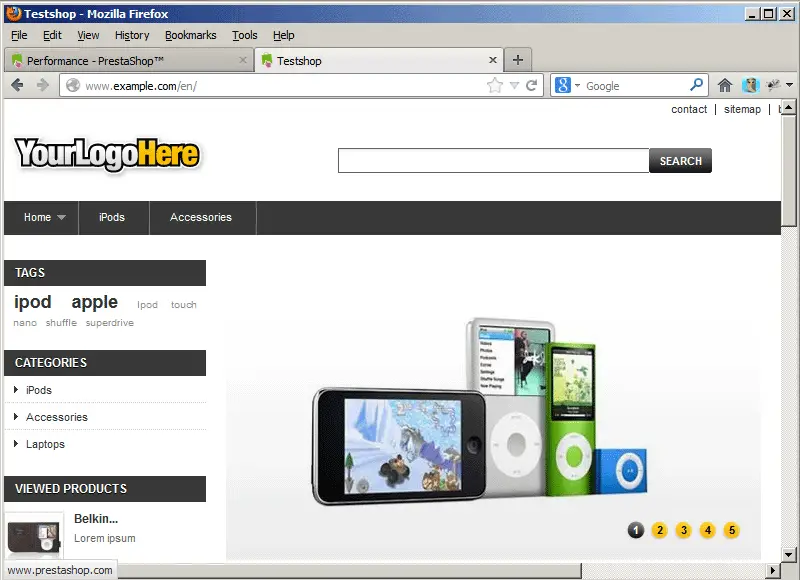Open URL history dropdown arrow

pyautogui.click(x=514, y=86)
